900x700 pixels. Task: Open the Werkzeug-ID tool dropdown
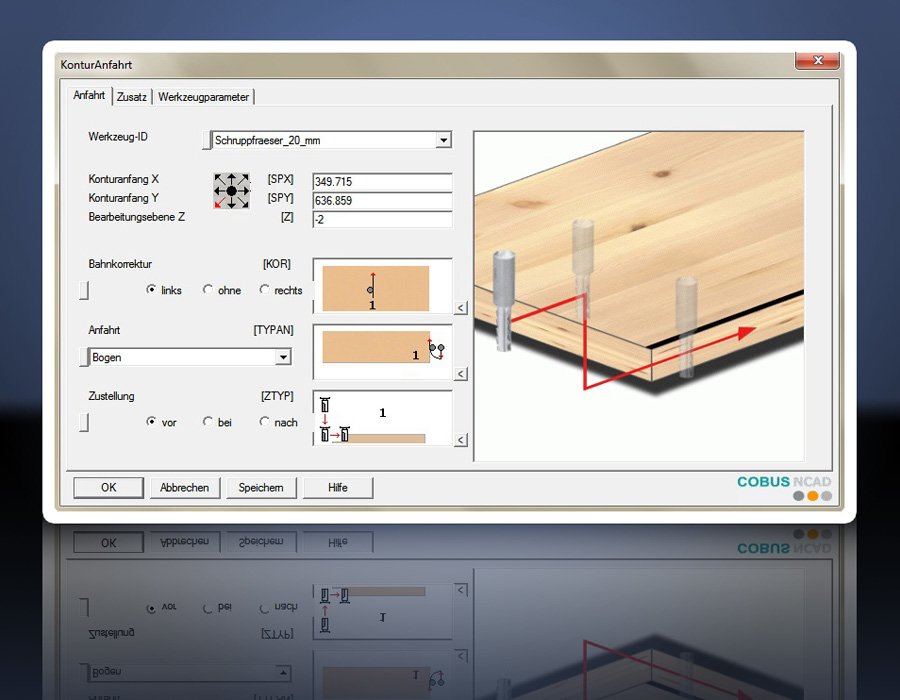(443, 141)
